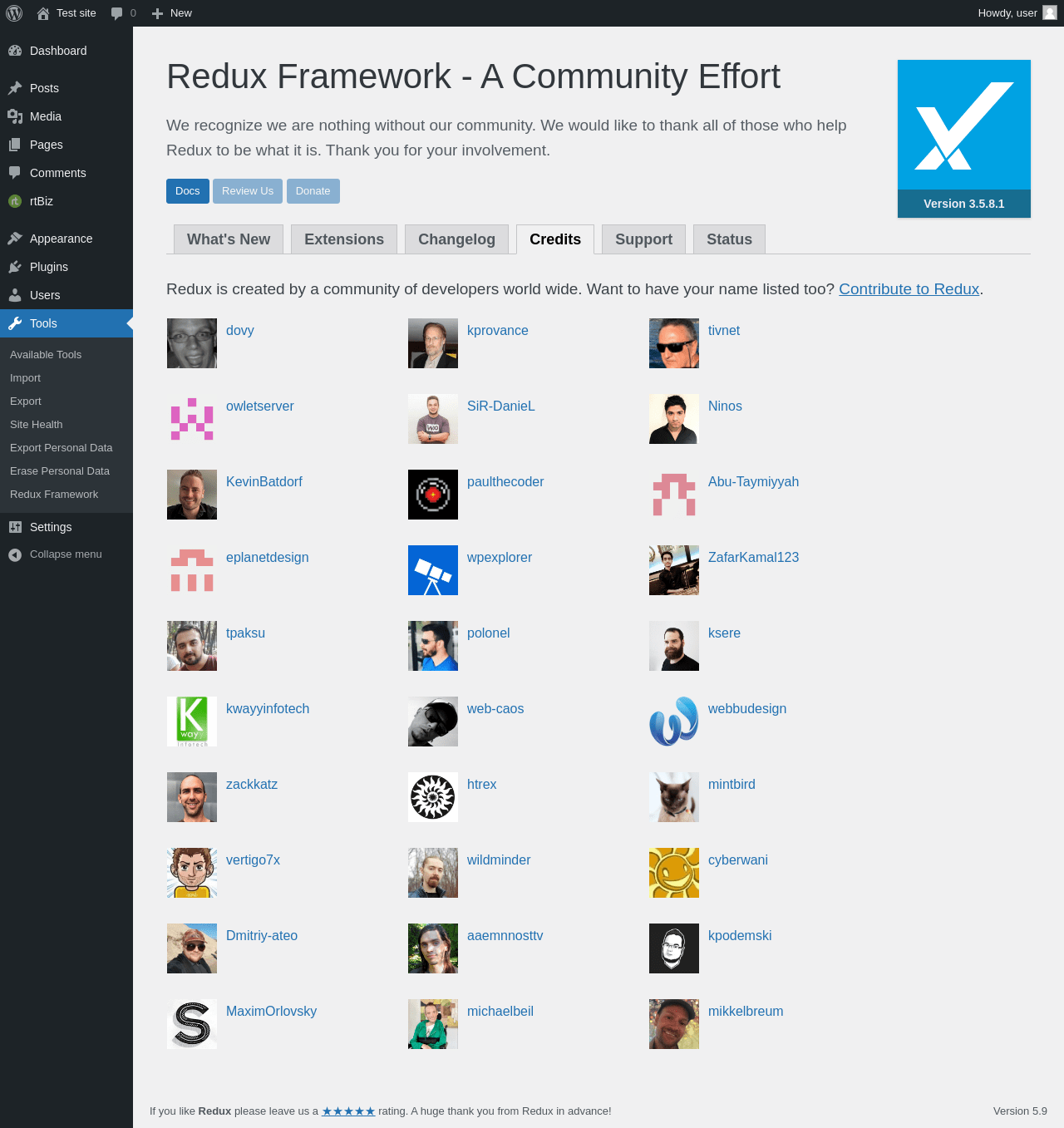Open tivnet's profile link

pos(724,331)
